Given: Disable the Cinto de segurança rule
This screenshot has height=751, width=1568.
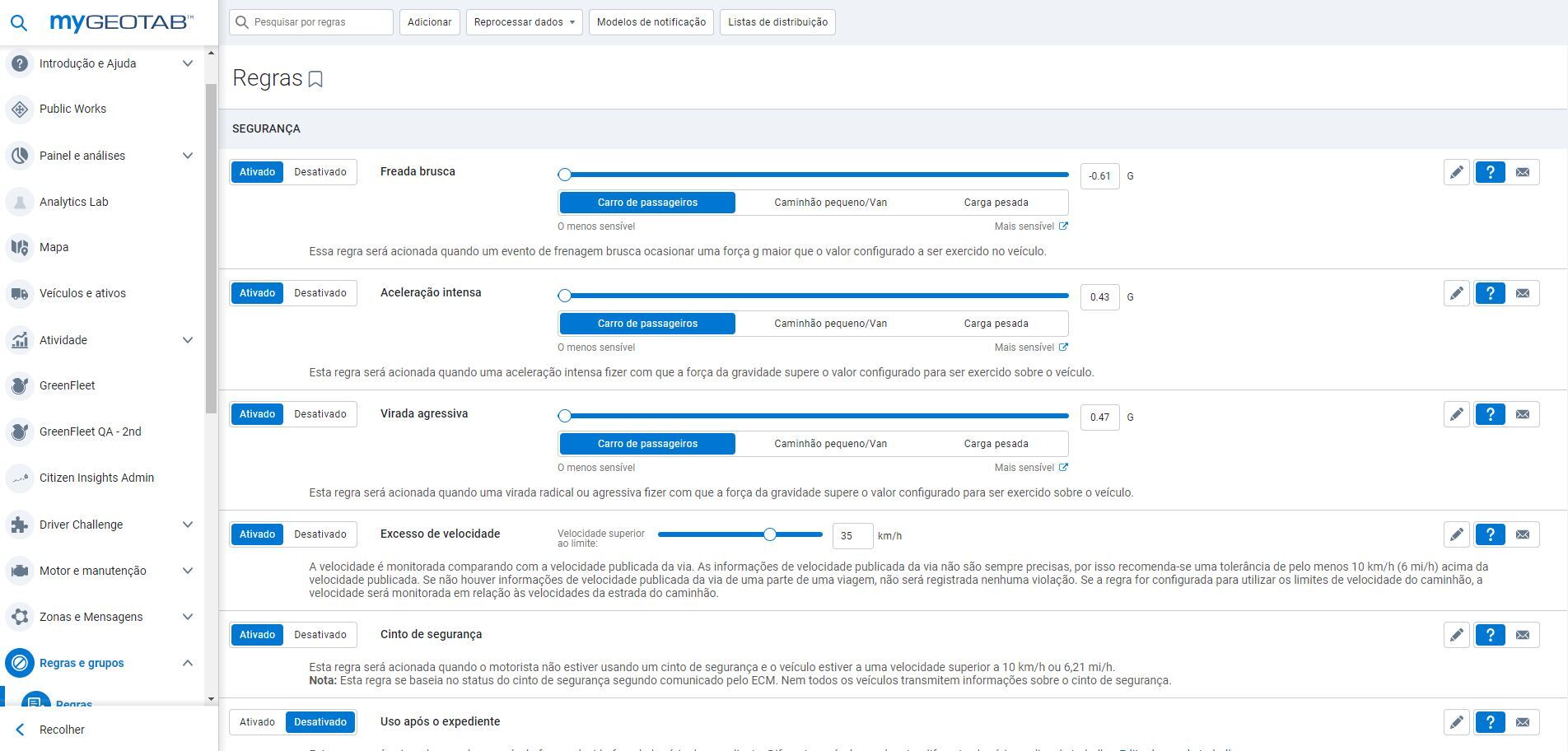Looking at the screenshot, I should 320,634.
